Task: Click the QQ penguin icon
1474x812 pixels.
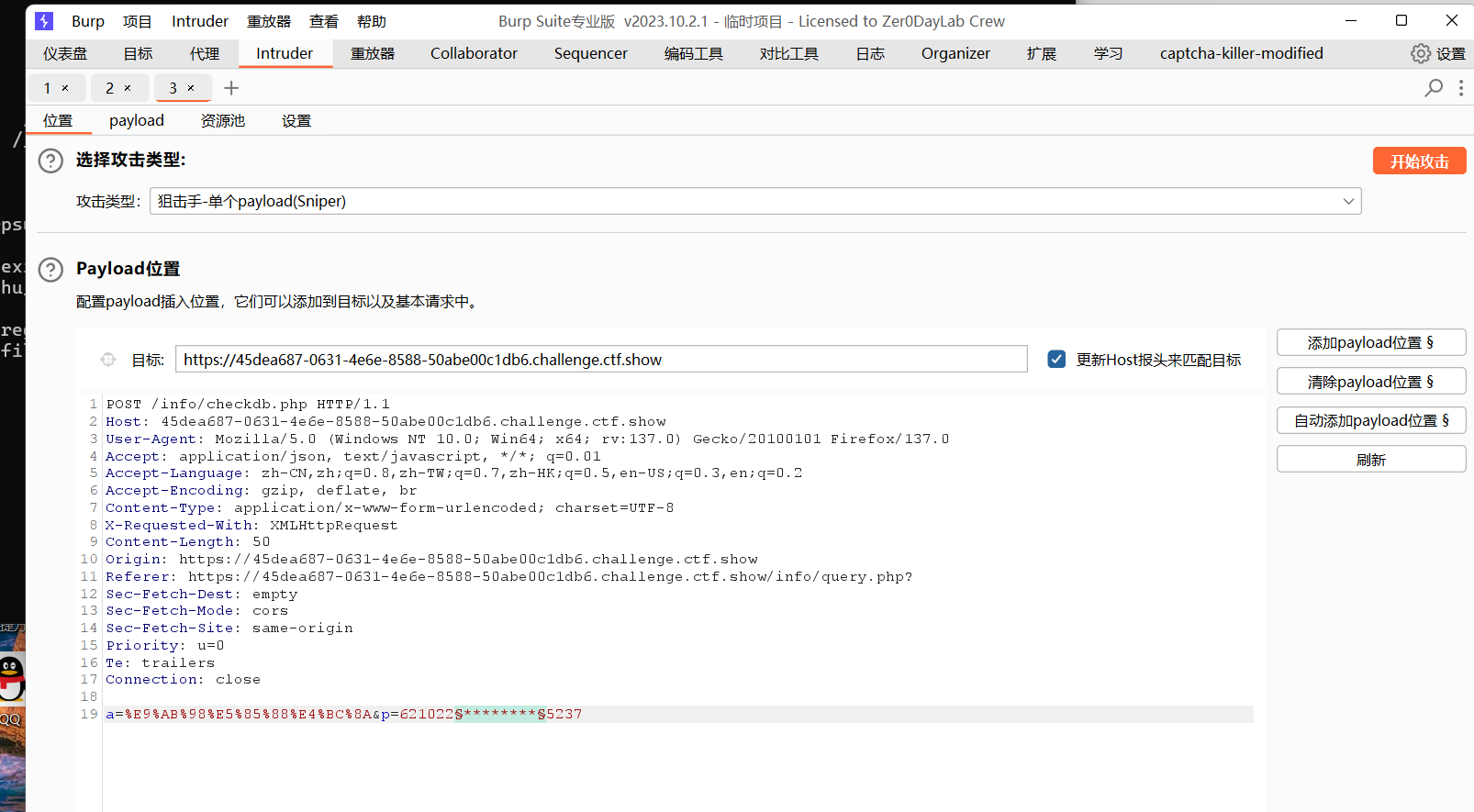Action: 11,679
